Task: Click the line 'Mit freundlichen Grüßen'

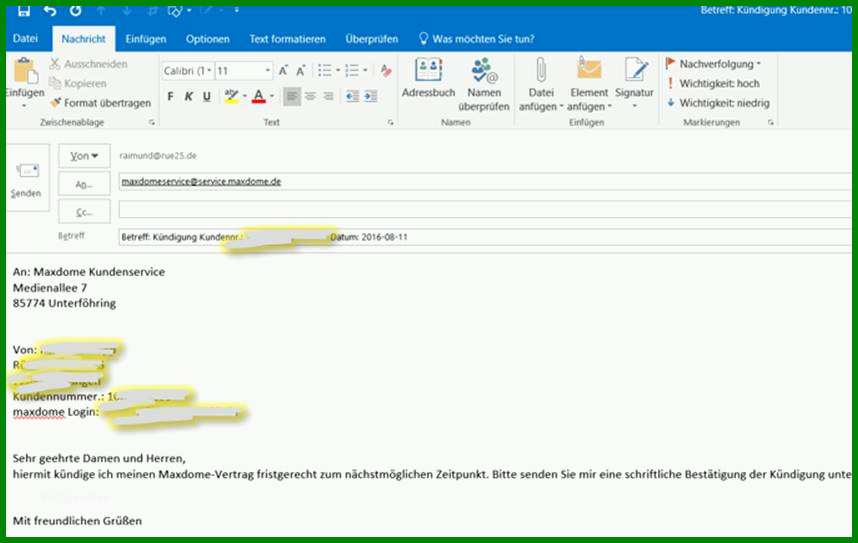Action: [x=77, y=521]
